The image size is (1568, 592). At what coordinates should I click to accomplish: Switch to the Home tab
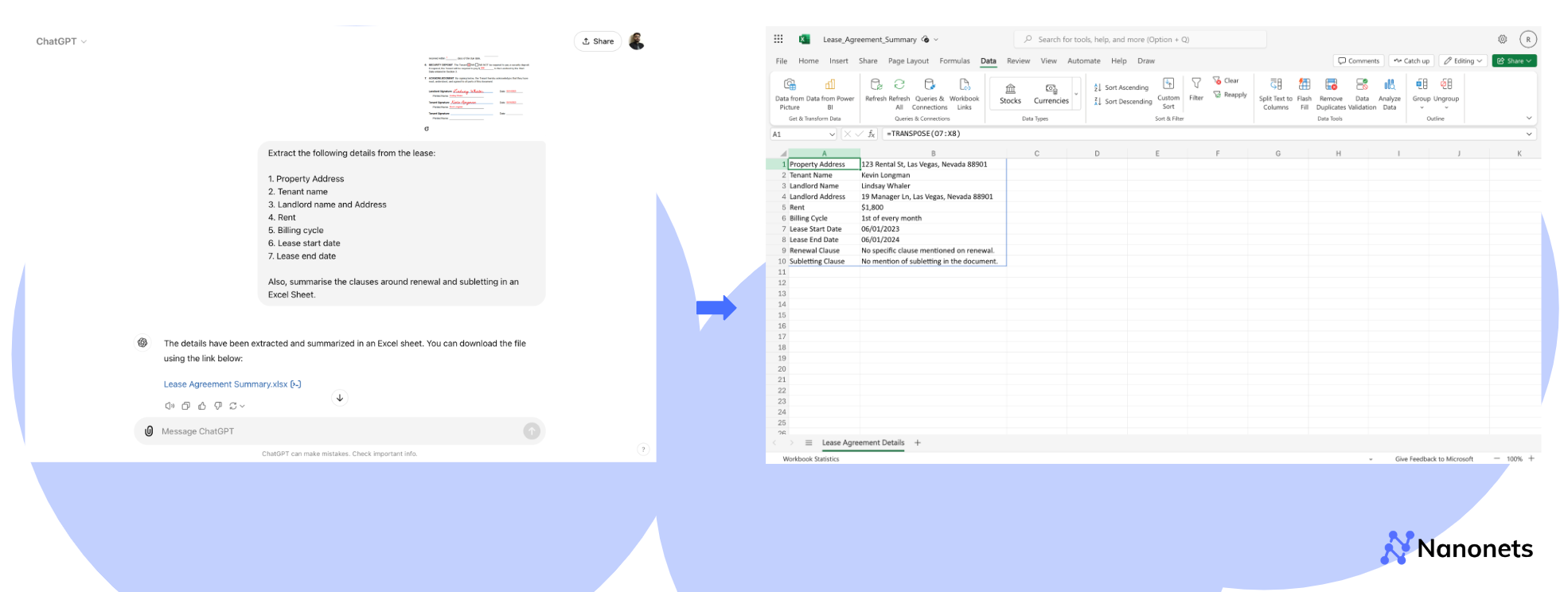(809, 60)
